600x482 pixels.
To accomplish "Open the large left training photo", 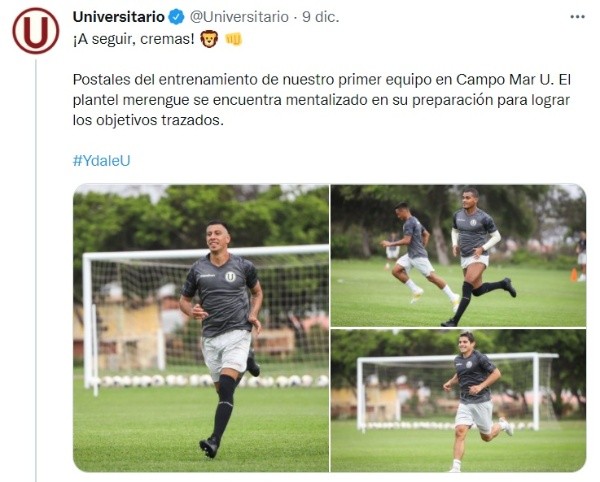I will click(201, 328).
